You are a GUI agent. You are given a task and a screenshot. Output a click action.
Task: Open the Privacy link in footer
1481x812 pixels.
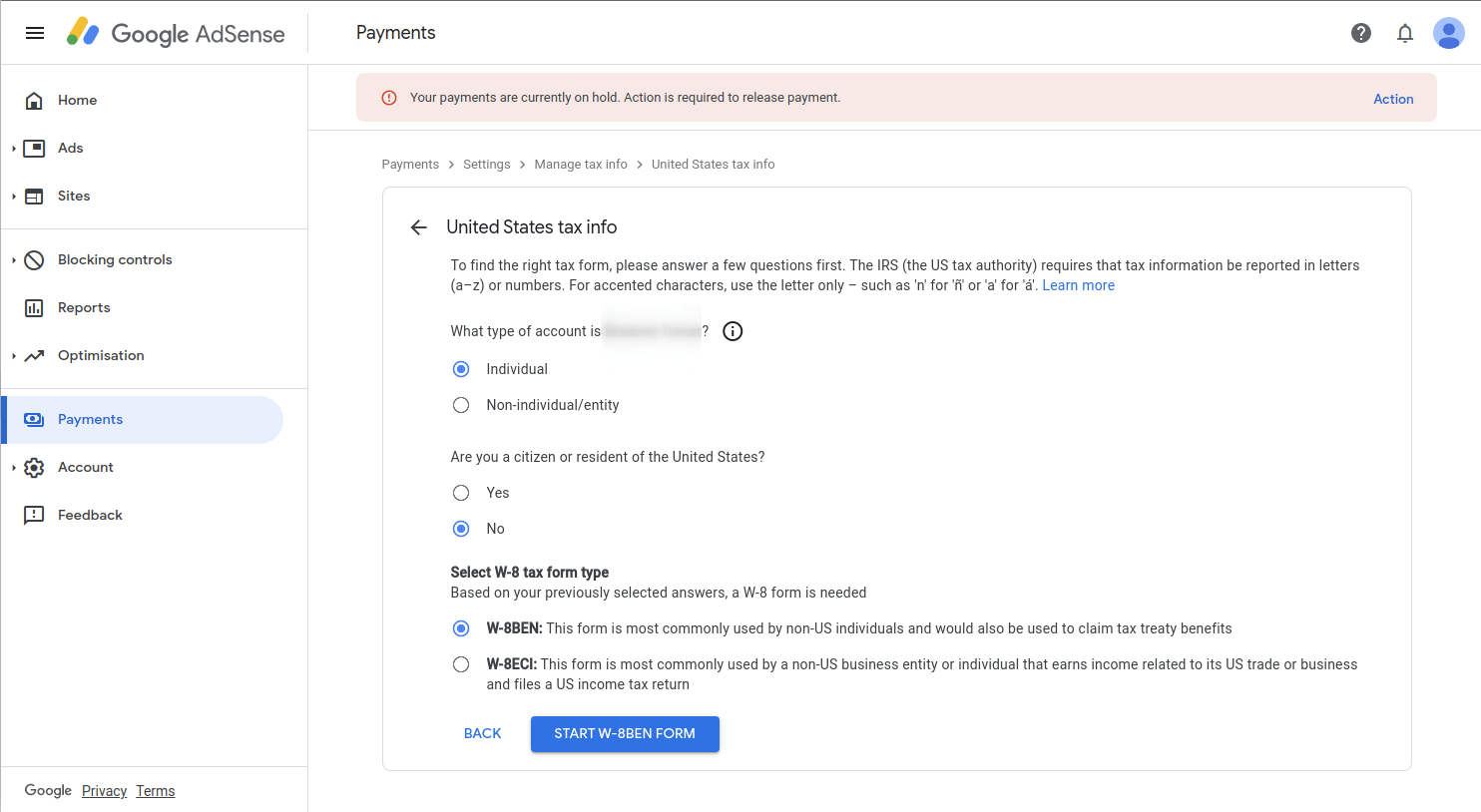[104, 791]
